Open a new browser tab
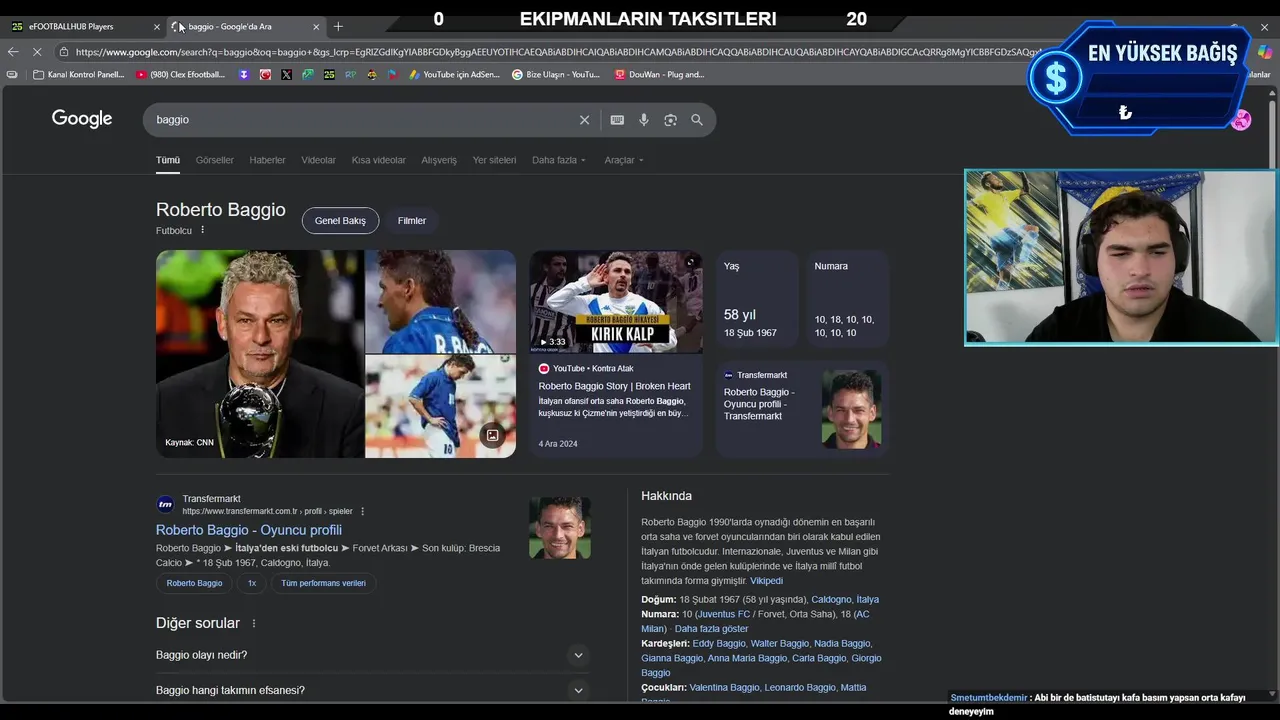The height and width of the screenshot is (720, 1280). tap(338, 27)
